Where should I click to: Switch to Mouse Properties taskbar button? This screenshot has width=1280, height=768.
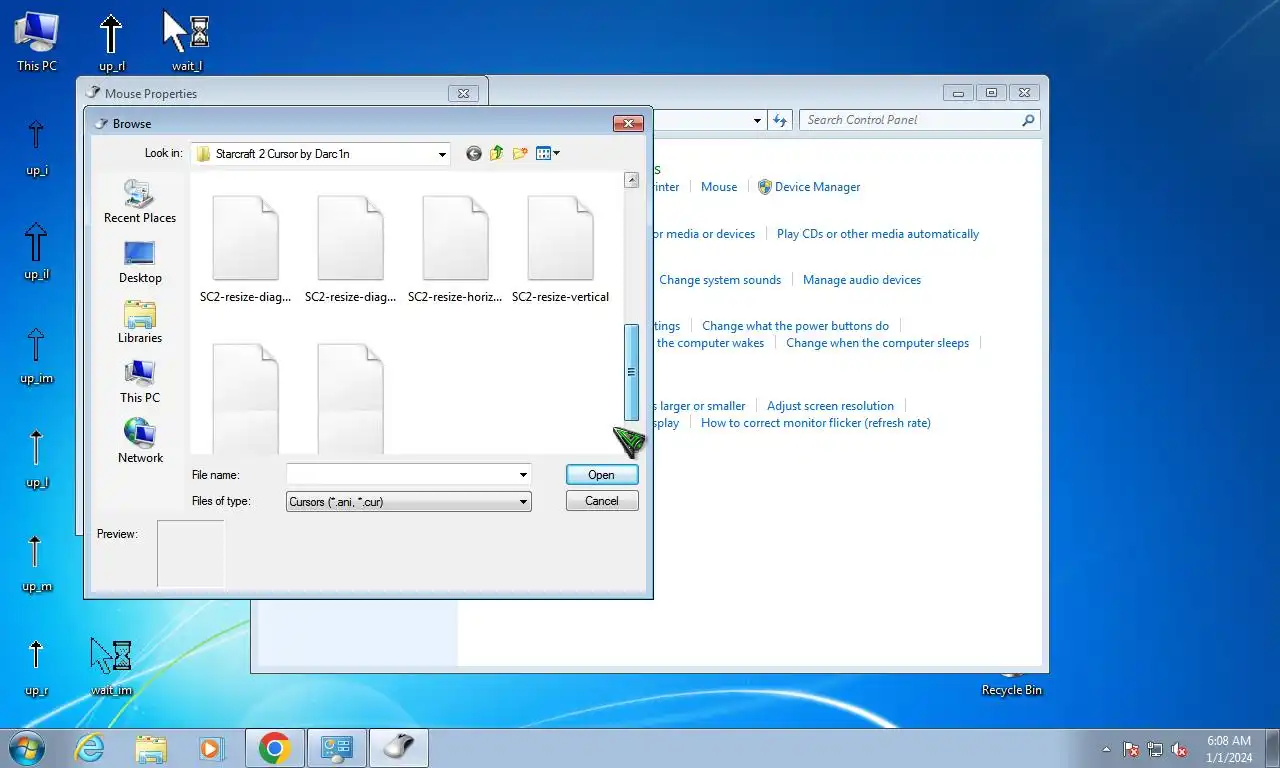[399, 748]
